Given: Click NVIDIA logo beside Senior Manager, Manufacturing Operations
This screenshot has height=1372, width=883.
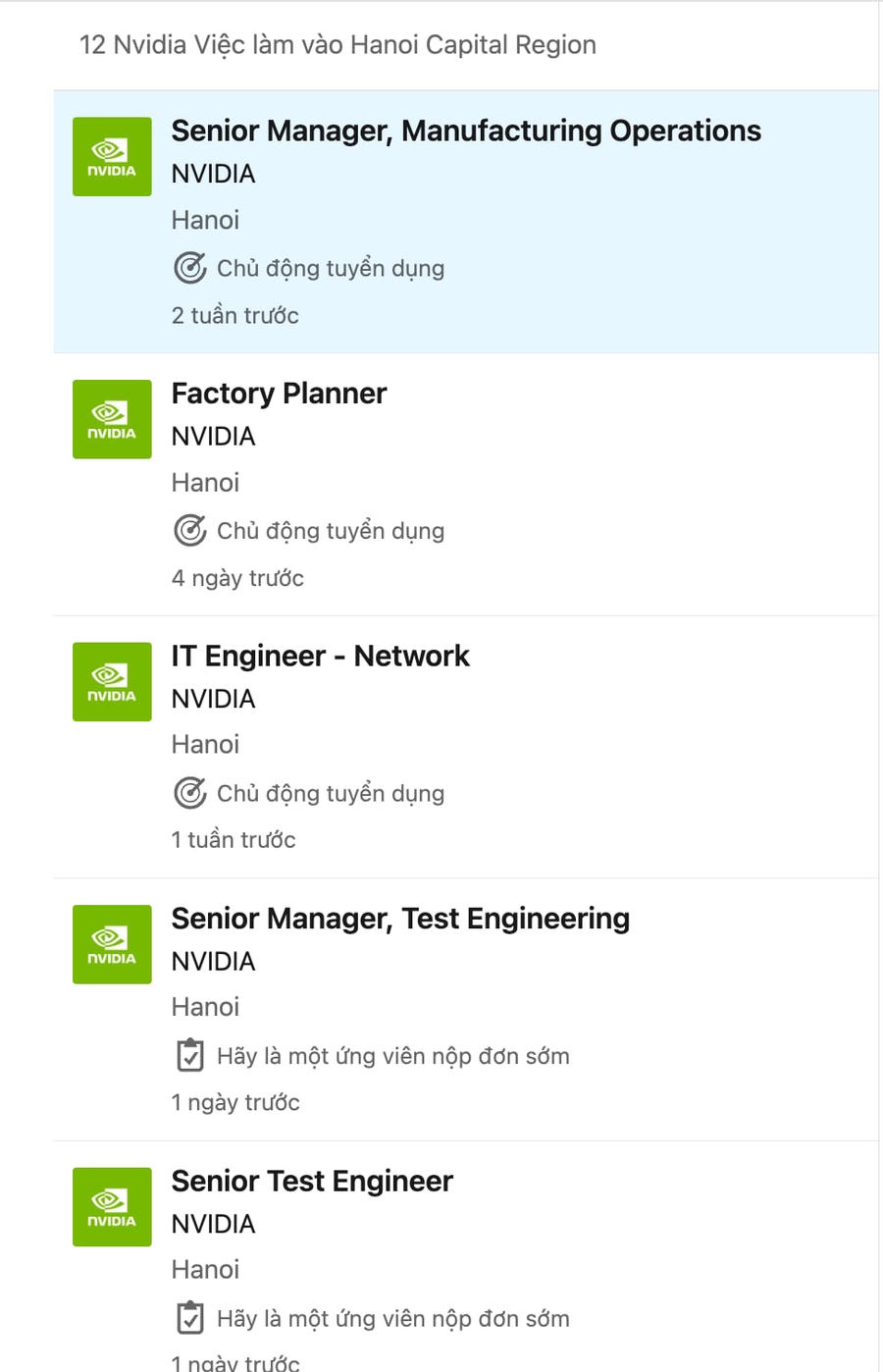Looking at the screenshot, I should coord(112,157).
